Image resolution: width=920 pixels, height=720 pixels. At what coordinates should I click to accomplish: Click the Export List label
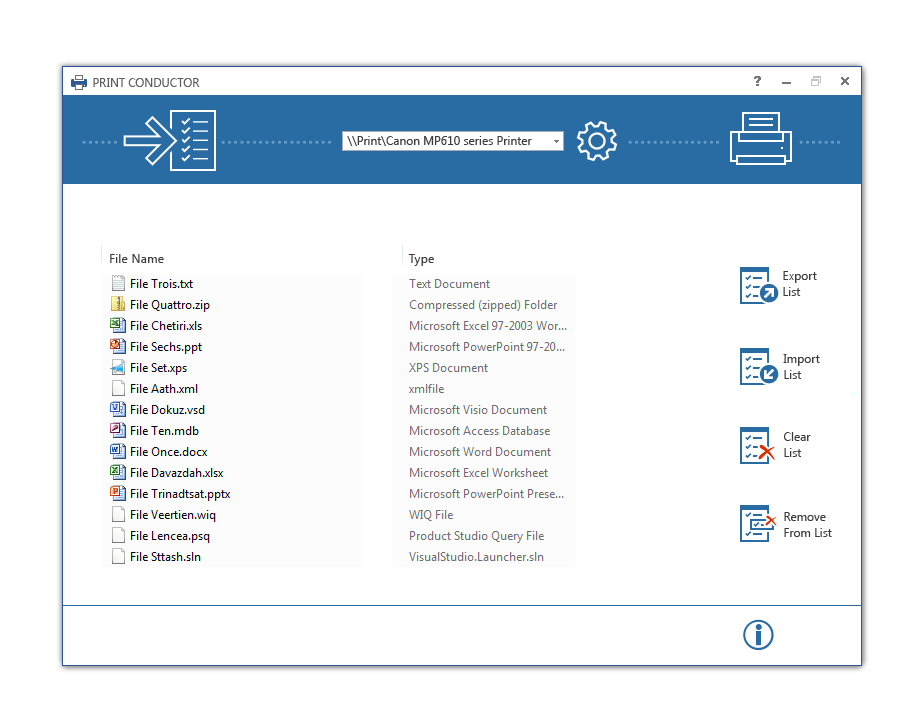click(799, 284)
